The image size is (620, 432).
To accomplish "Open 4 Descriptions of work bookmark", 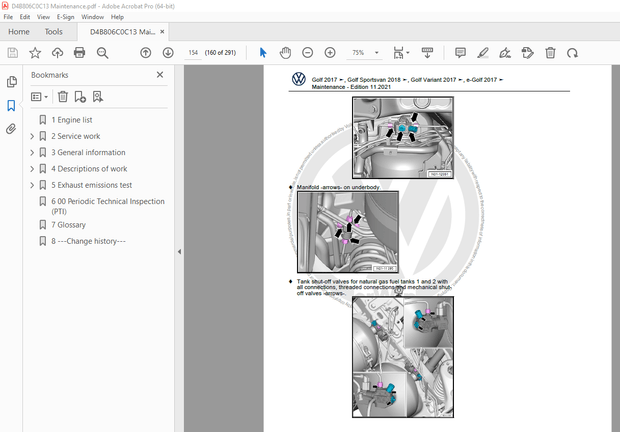I will [89, 169].
